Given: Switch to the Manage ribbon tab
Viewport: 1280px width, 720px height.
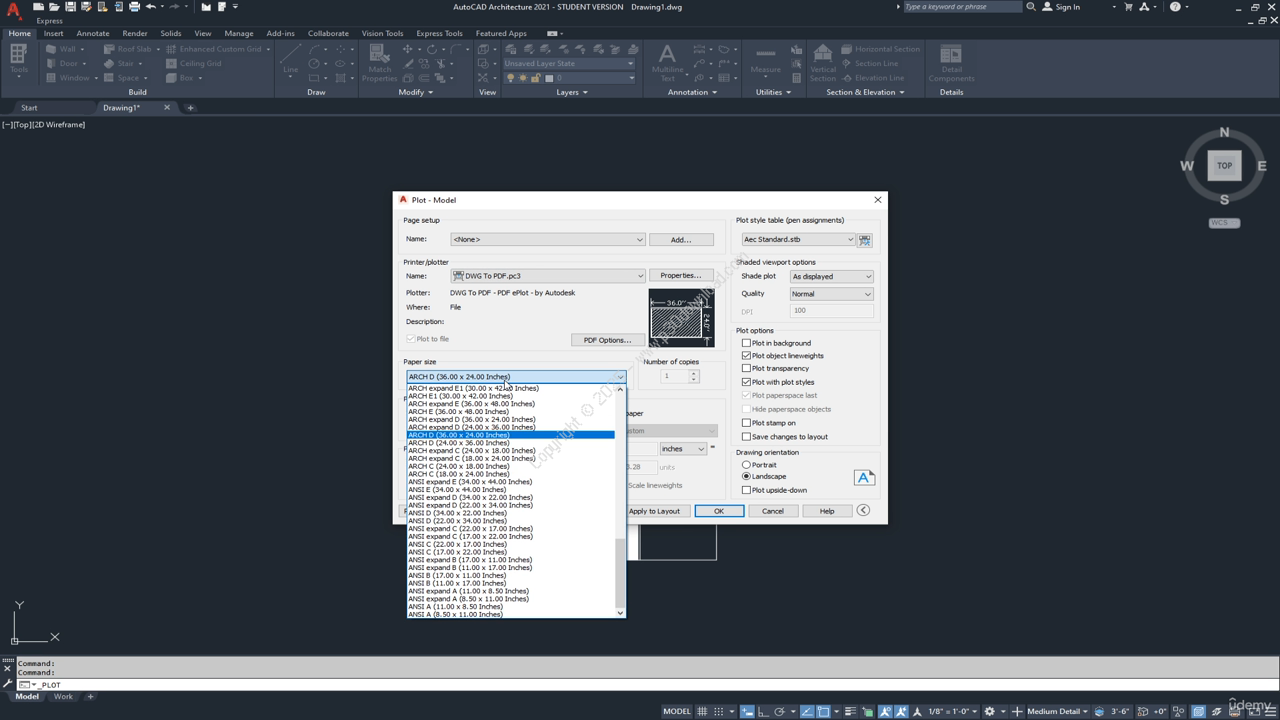Looking at the screenshot, I should coord(238,33).
